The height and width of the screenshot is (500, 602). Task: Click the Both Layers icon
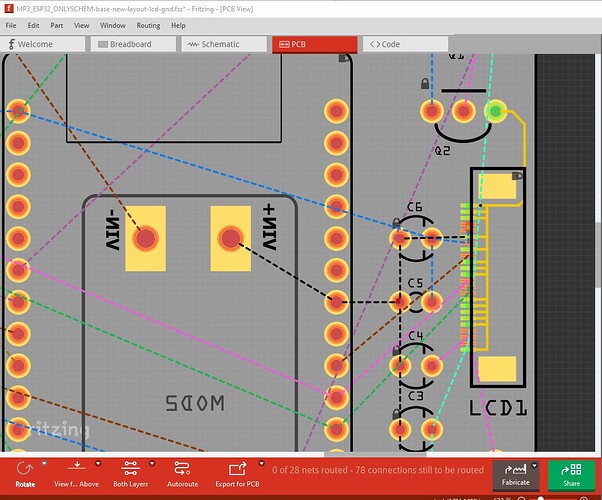coord(131,467)
